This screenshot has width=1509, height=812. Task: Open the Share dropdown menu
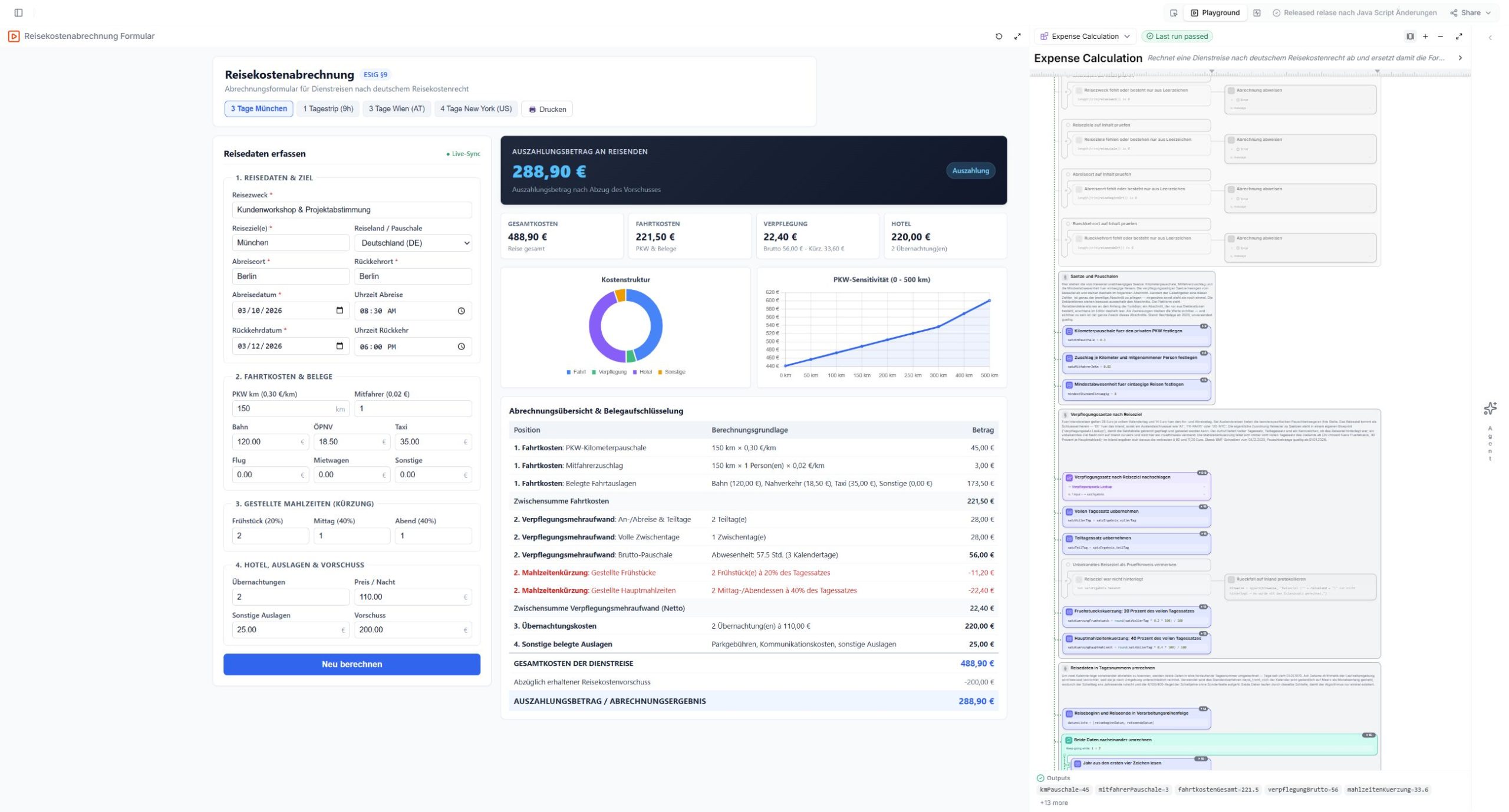coord(1470,13)
